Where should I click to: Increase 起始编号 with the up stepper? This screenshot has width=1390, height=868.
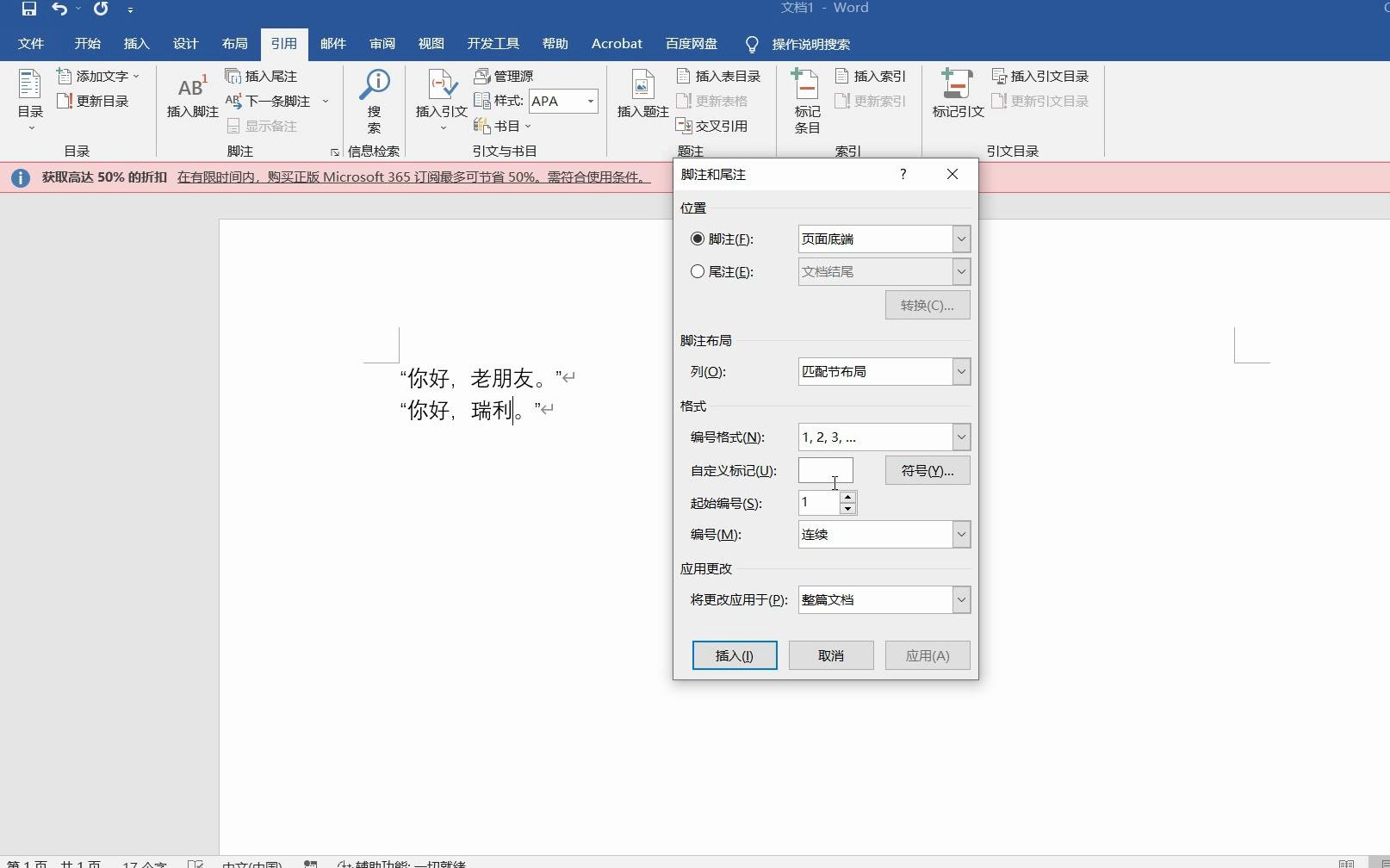[848, 497]
